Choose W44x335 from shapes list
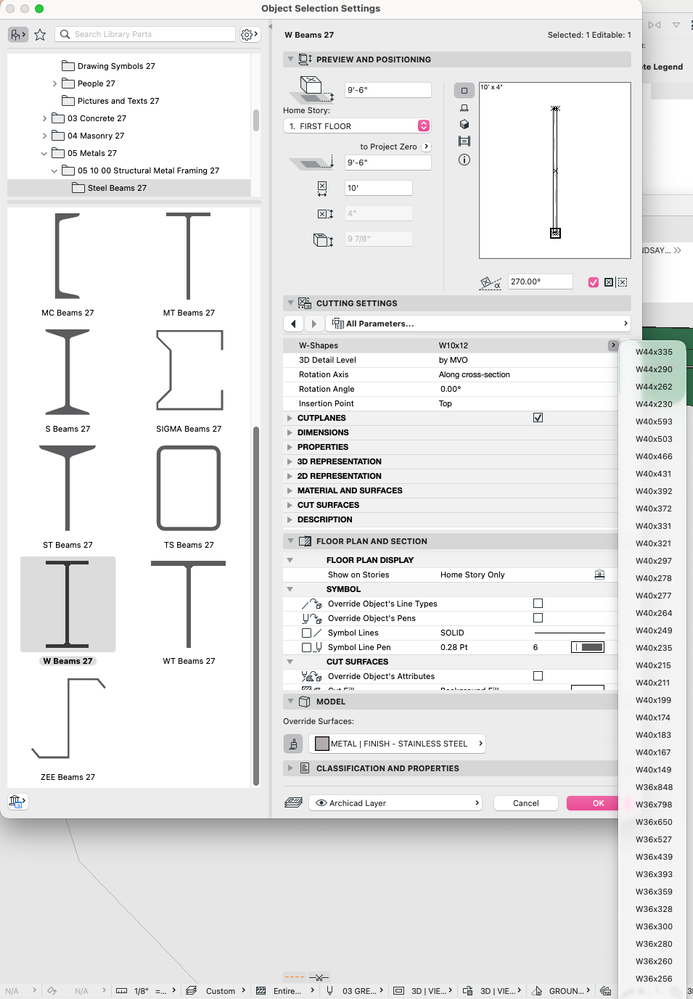693x999 pixels. click(654, 352)
